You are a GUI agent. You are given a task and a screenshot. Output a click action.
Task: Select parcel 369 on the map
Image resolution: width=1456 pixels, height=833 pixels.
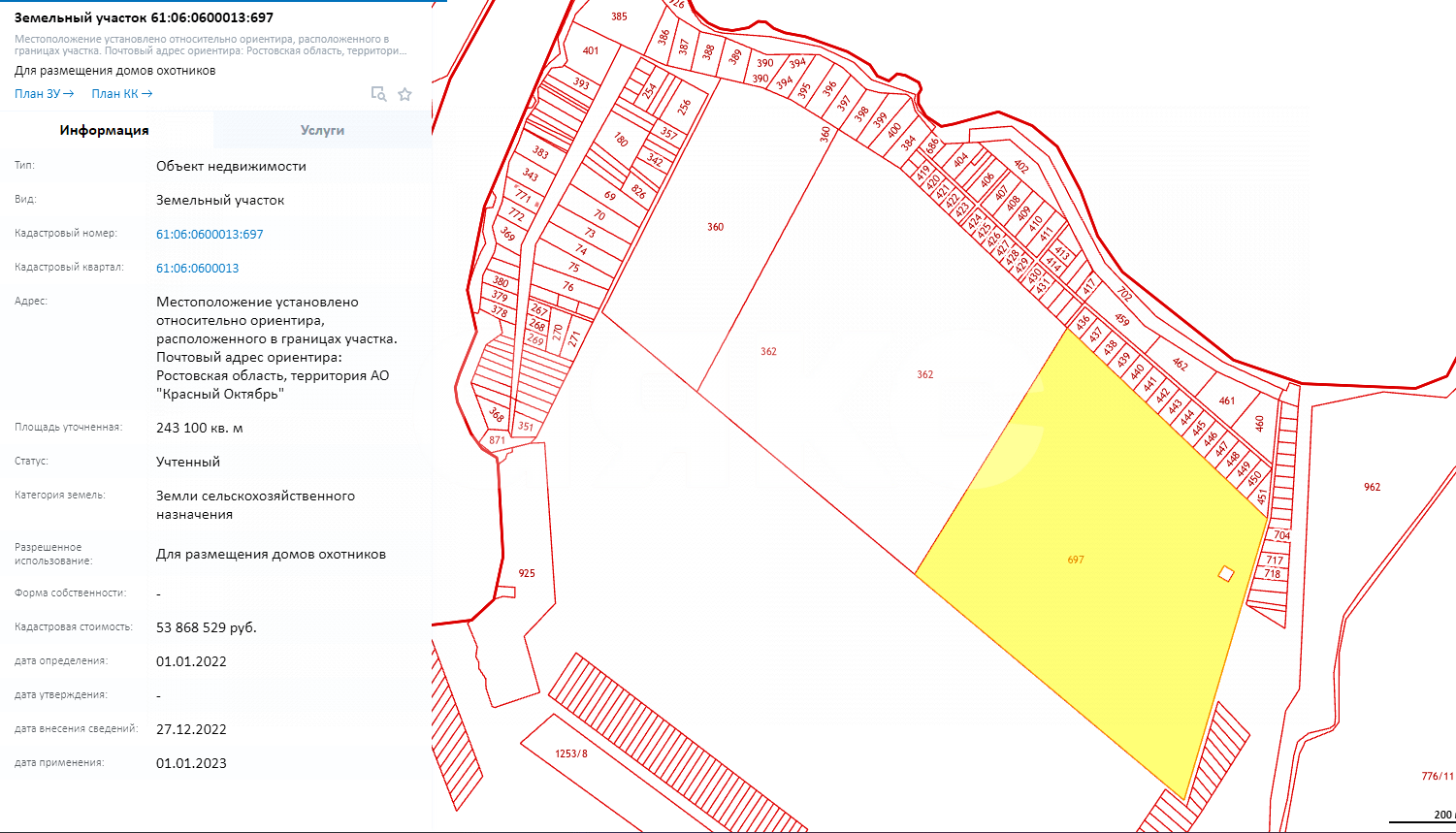pyautogui.click(x=507, y=234)
